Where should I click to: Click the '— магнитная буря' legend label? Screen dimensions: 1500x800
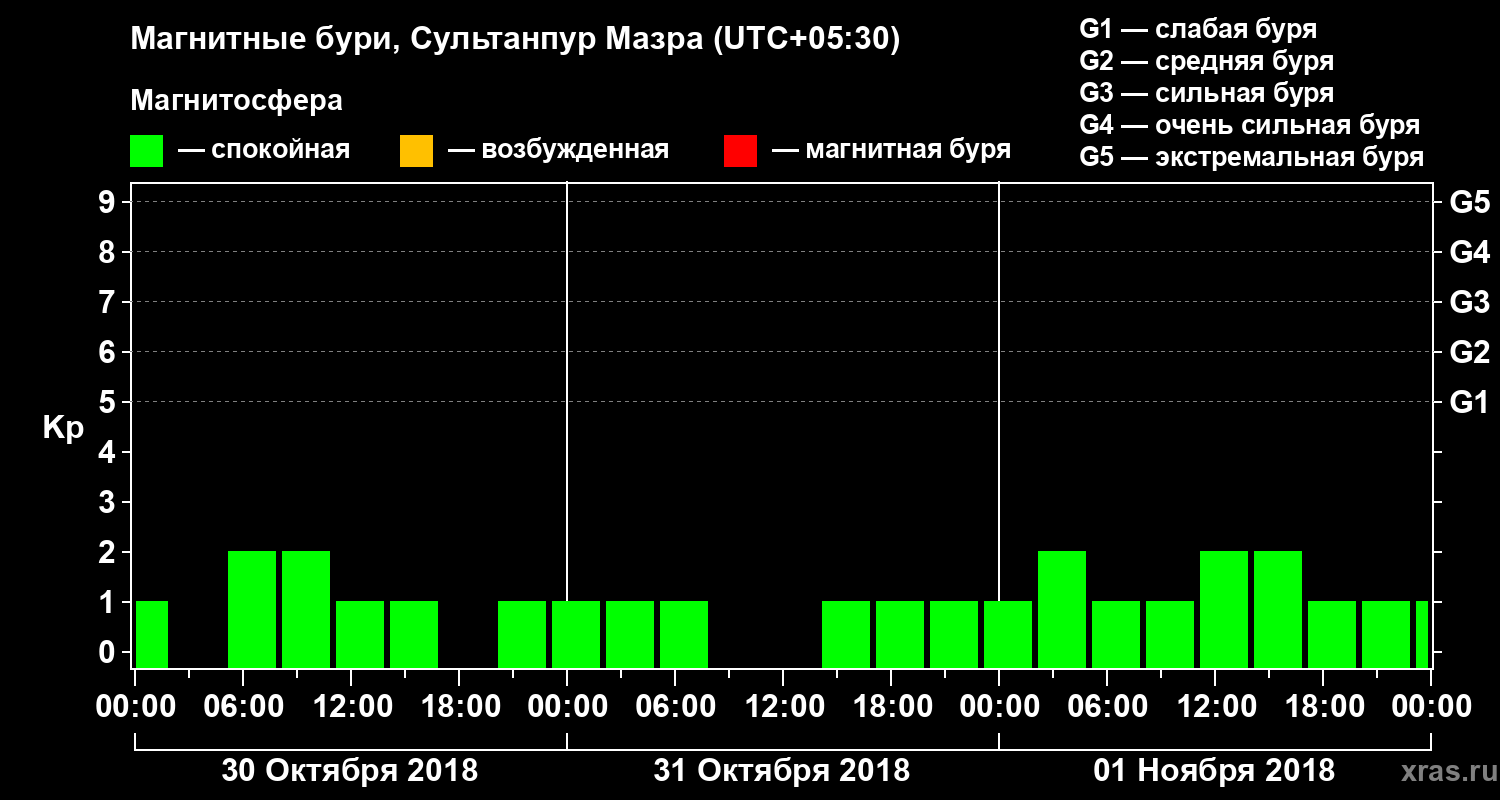coord(891,150)
